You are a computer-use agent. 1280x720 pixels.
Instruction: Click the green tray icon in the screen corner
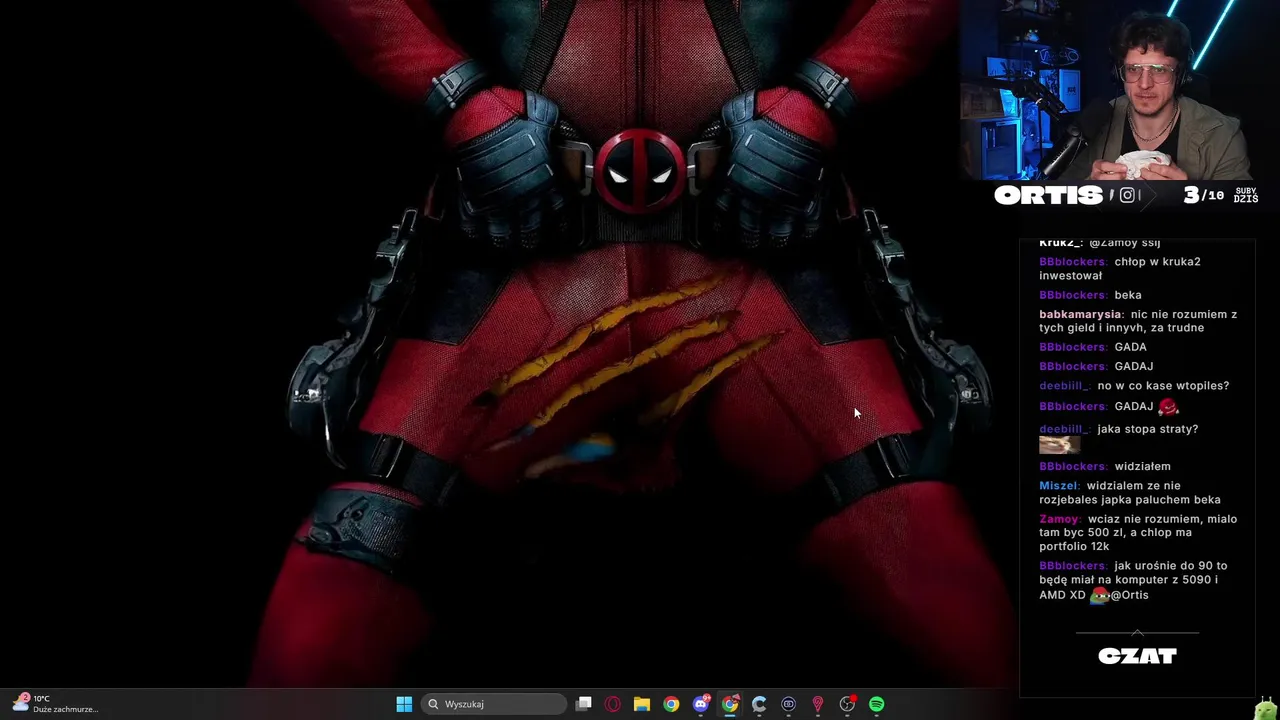click(x=1266, y=709)
